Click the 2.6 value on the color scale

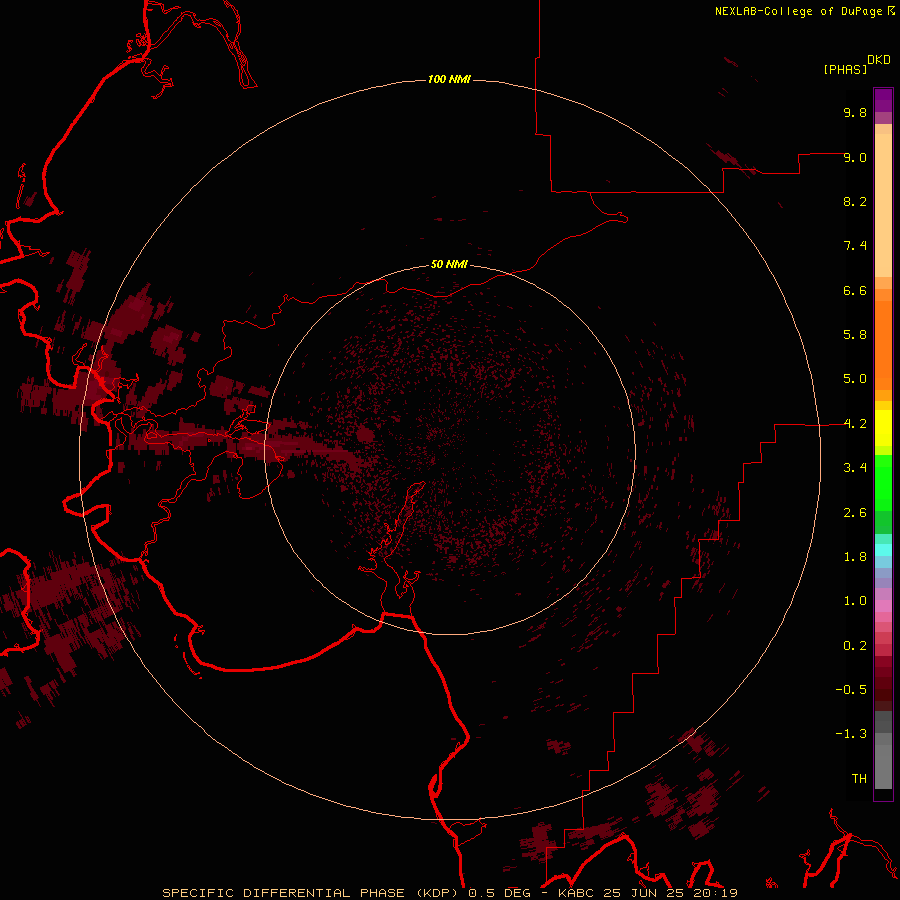tap(855, 513)
